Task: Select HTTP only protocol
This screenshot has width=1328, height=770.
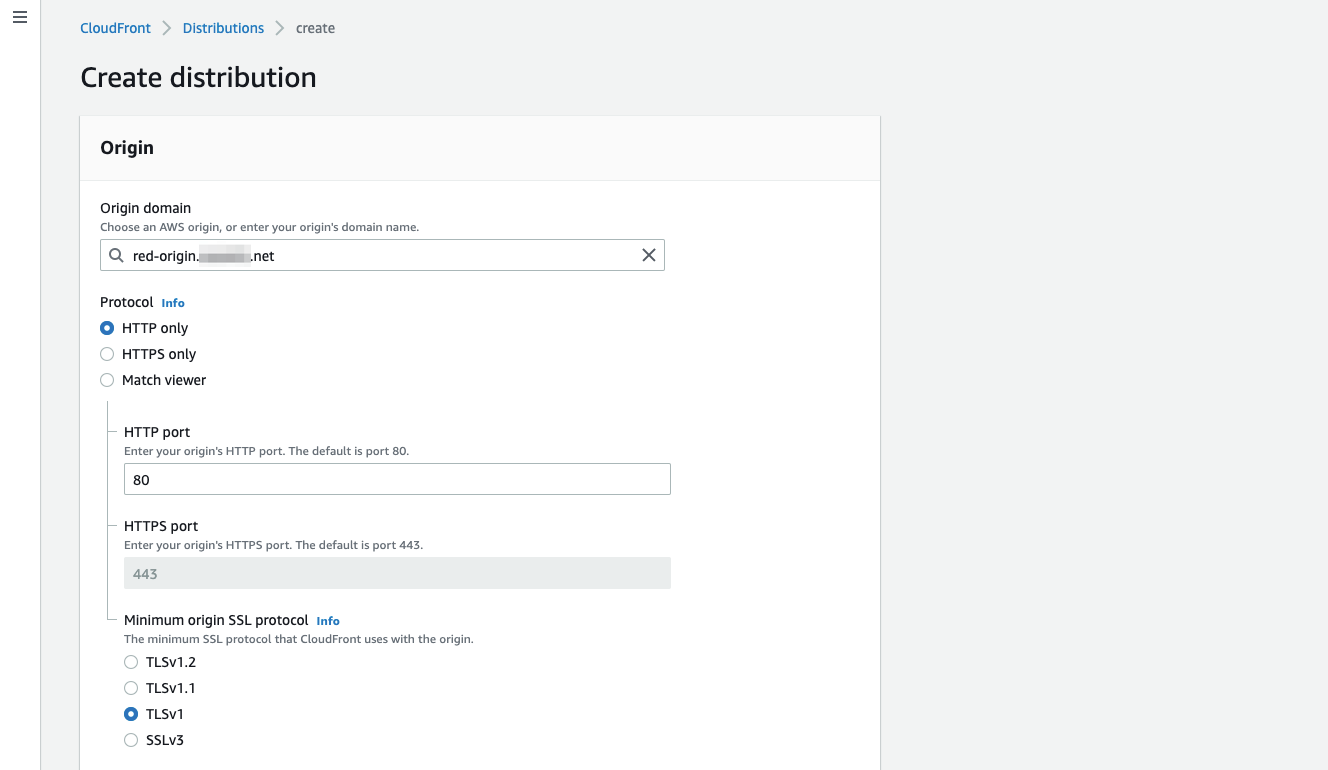Action: [107, 328]
